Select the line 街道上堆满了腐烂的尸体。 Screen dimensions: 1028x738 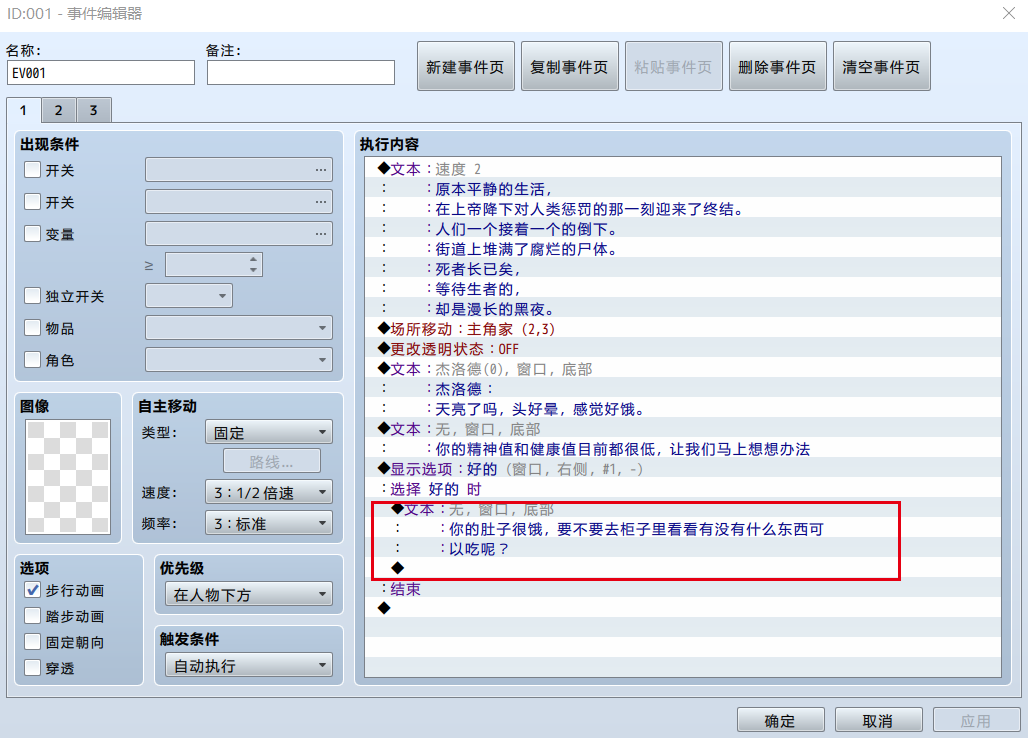click(x=682, y=249)
